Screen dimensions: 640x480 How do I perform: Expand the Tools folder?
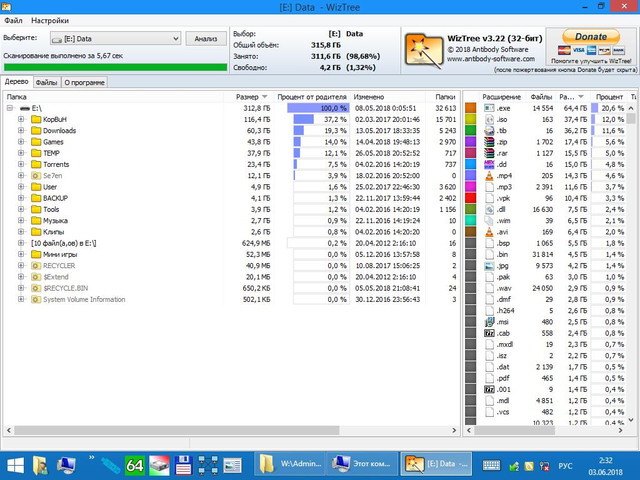point(21,209)
